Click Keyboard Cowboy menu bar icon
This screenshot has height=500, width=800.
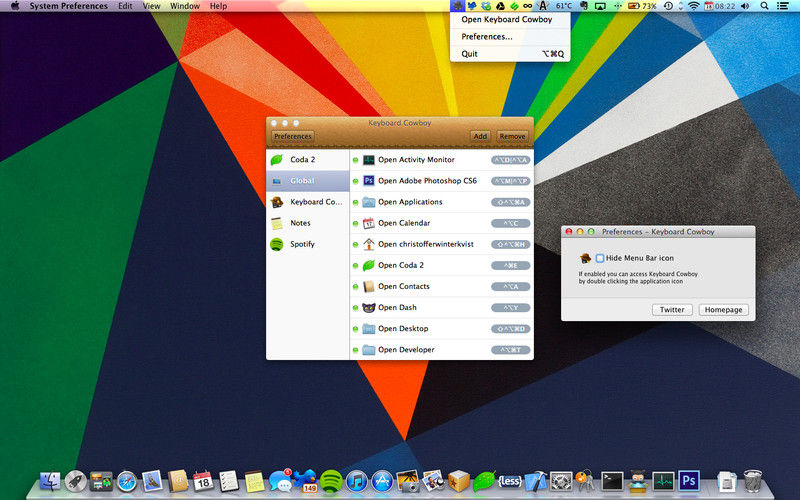[x=458, y=6]
